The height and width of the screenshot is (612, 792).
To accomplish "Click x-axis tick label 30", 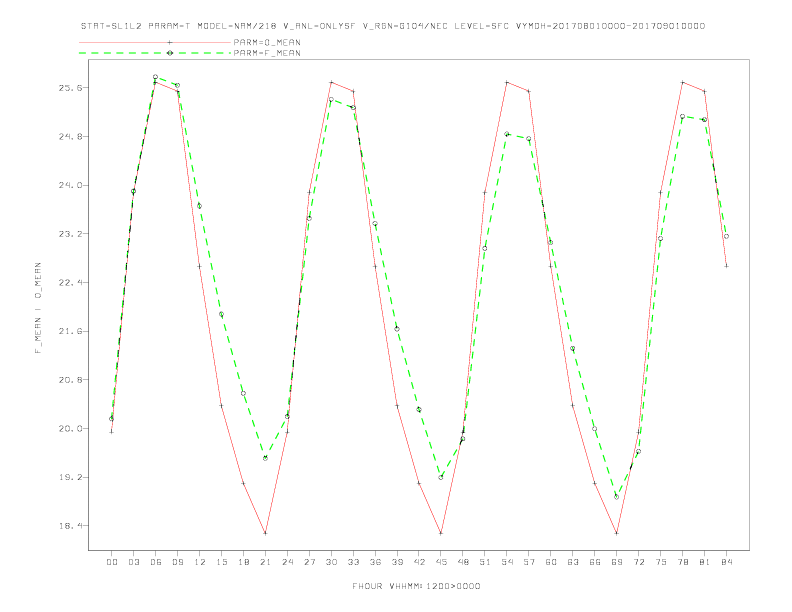I will point(331,562).
